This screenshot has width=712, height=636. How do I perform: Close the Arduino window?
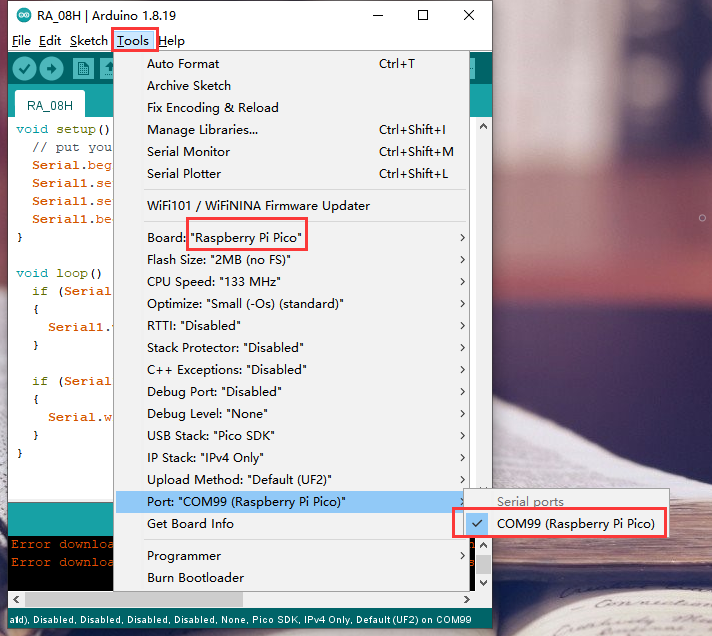point(469,15)
